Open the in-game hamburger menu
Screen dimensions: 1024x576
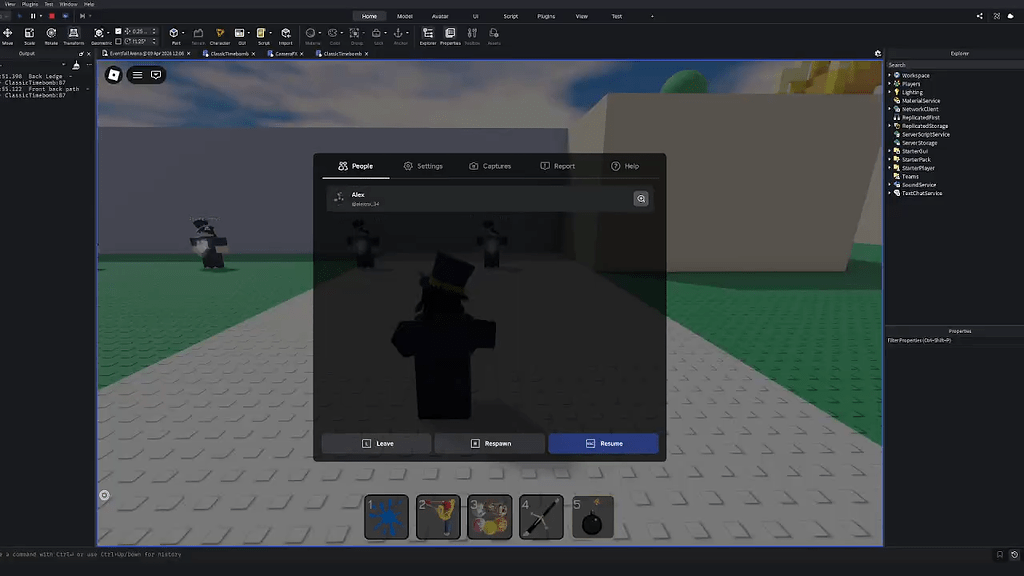pyautogui.click(x=137, y=75)
